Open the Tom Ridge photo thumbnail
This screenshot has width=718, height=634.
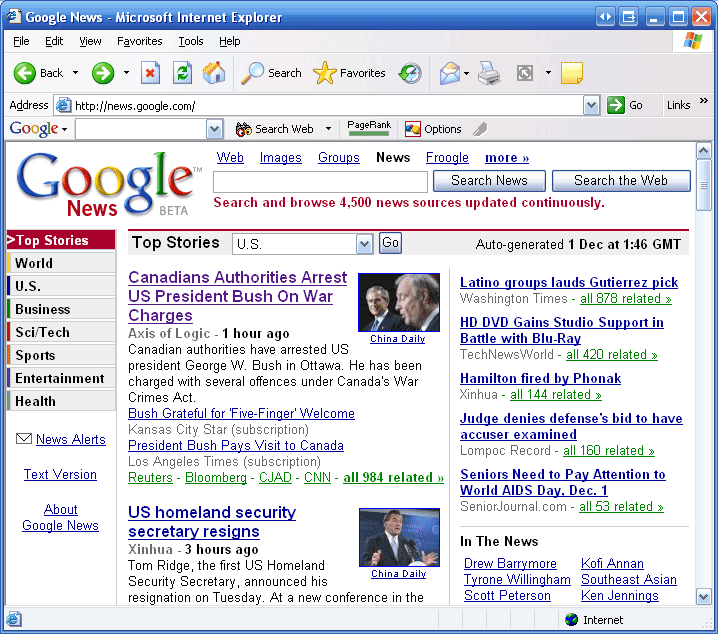click(399, 537)
